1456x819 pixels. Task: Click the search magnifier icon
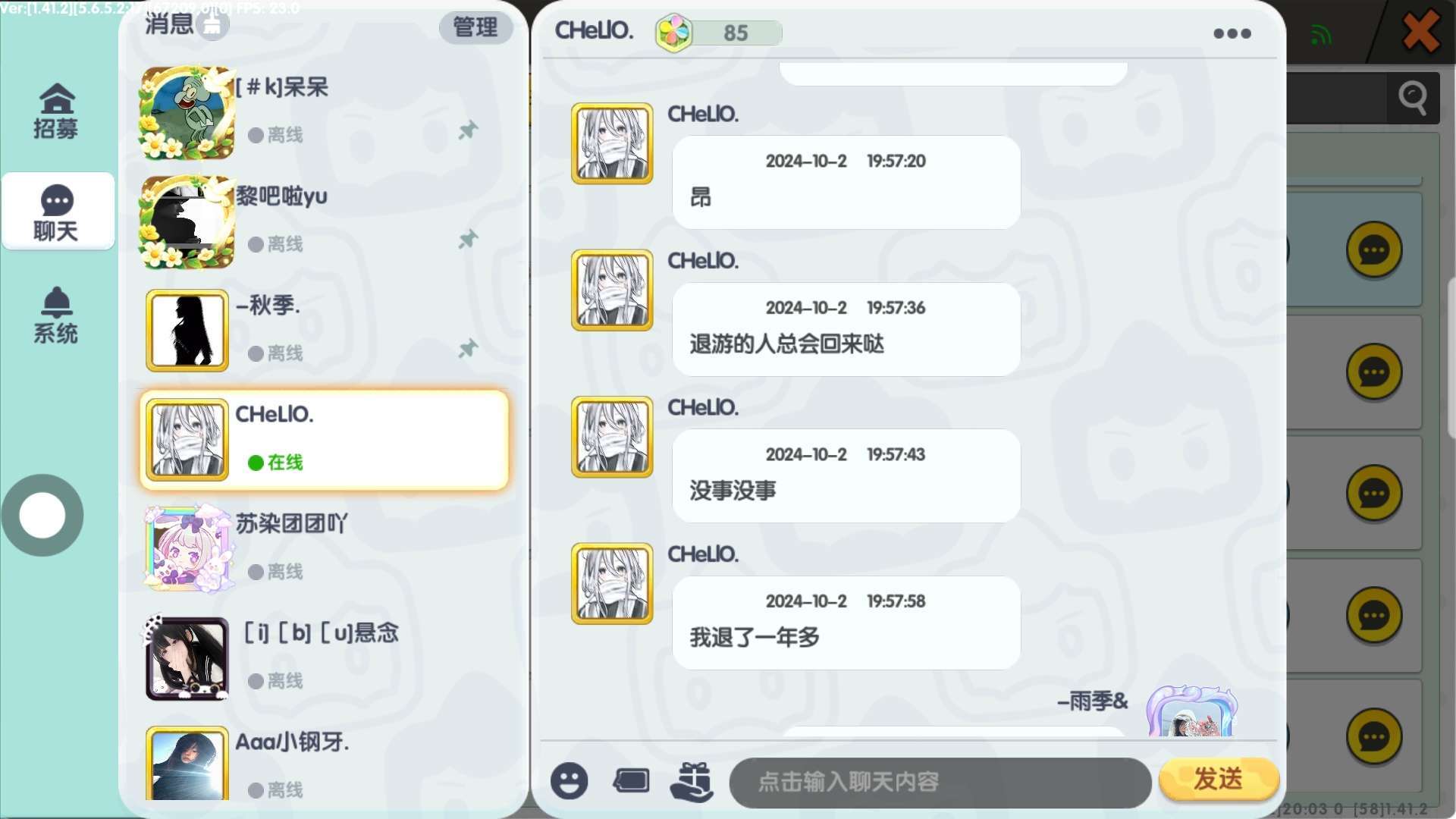1413,98
